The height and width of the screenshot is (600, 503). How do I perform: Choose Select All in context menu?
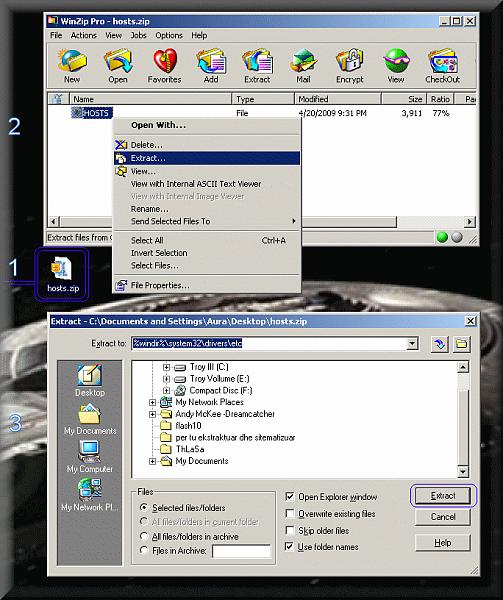point(207,240)
